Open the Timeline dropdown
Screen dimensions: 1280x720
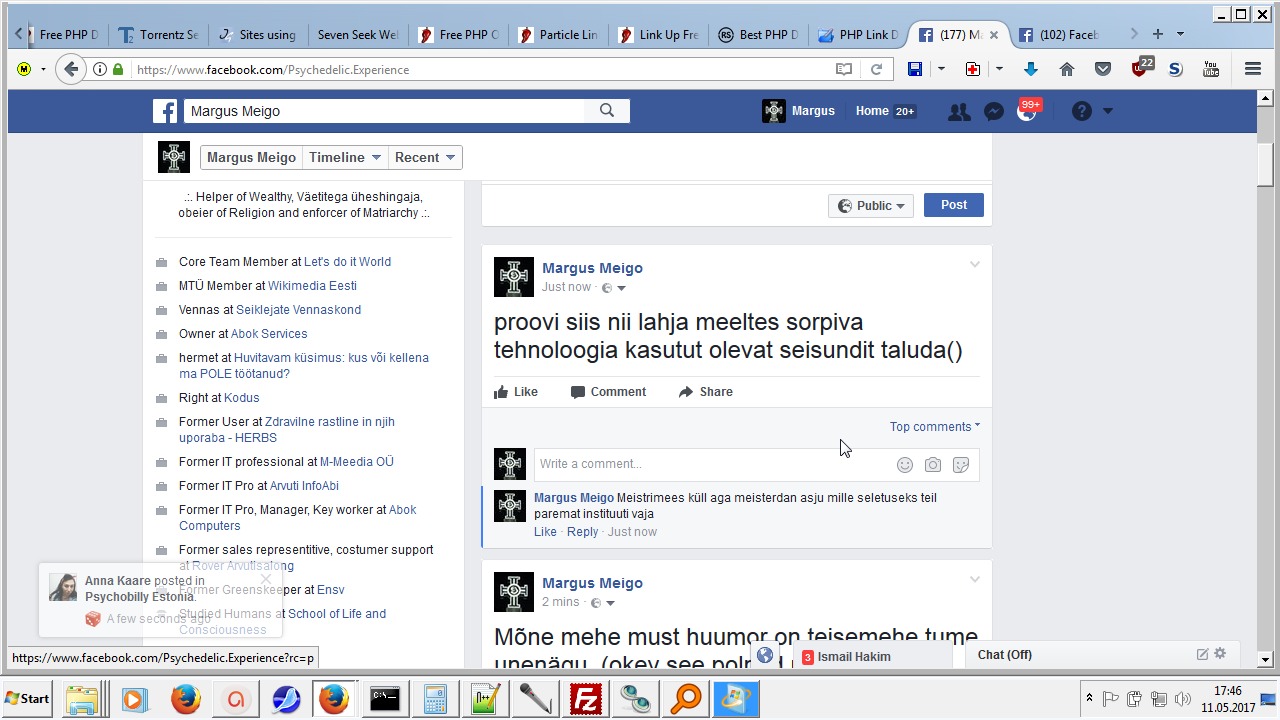[345, 158]
